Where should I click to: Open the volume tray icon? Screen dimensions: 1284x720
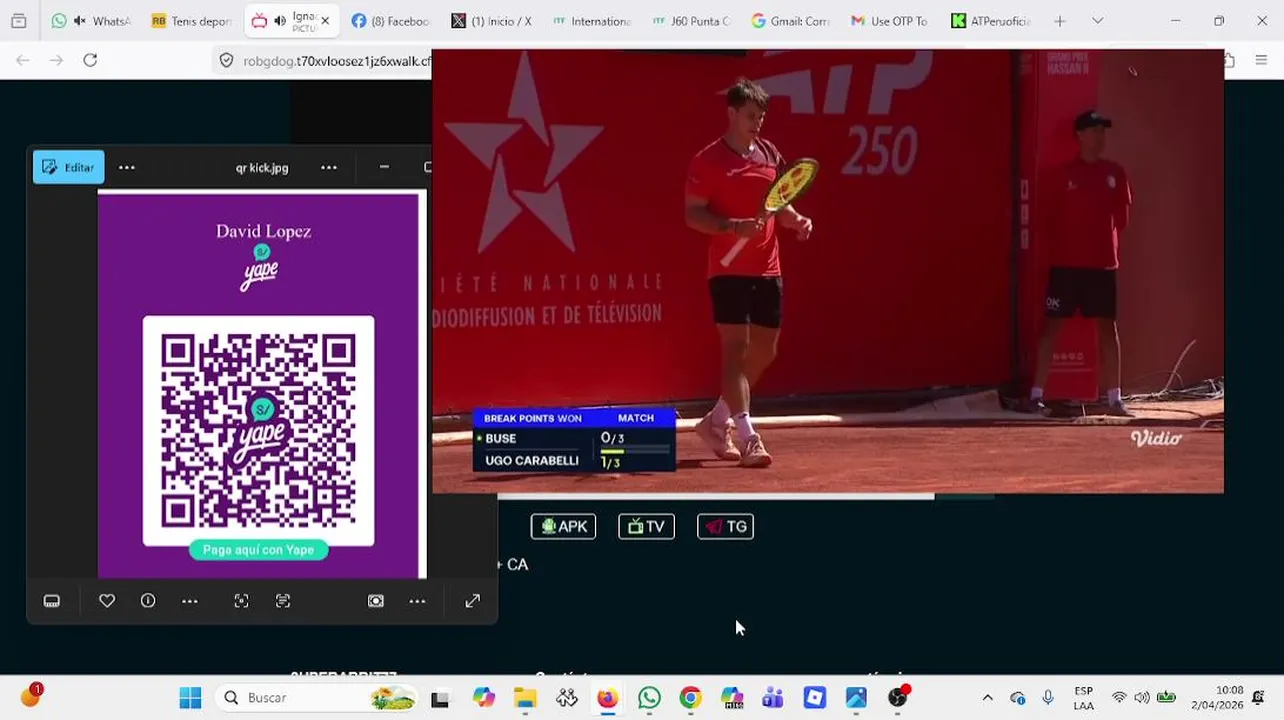(x=1142, y=697)
